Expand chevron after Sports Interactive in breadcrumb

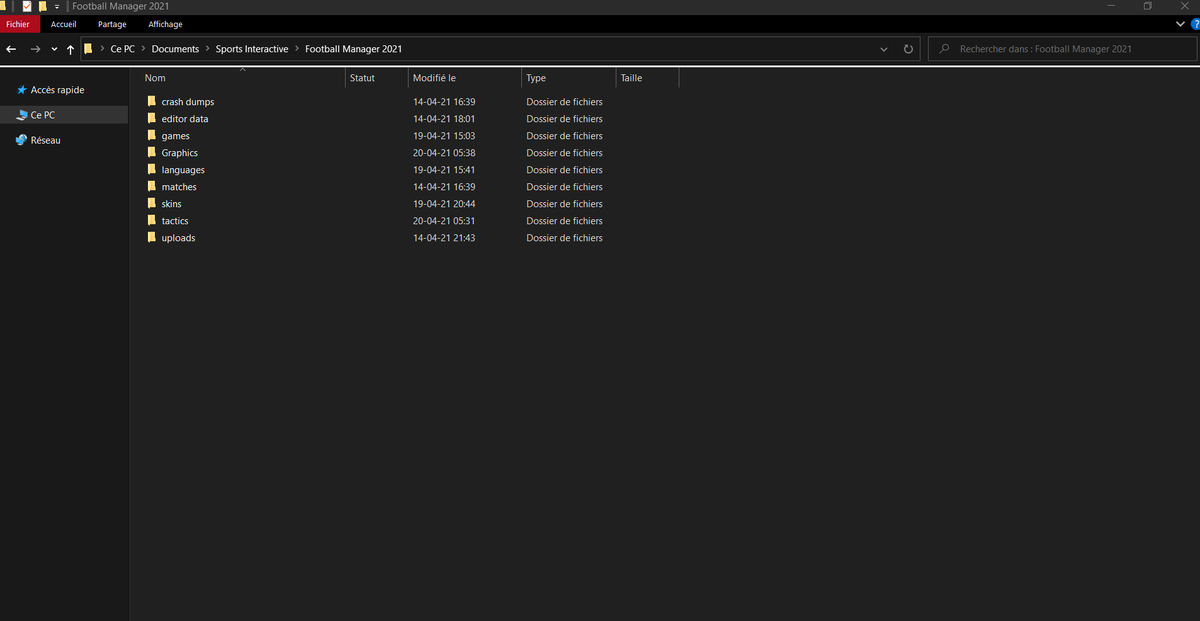pyautogui.click(x=296, y=49)
